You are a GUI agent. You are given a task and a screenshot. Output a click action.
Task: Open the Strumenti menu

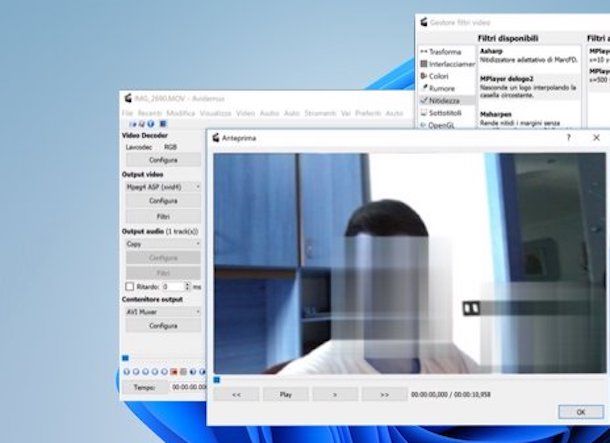tap(320, 113)
